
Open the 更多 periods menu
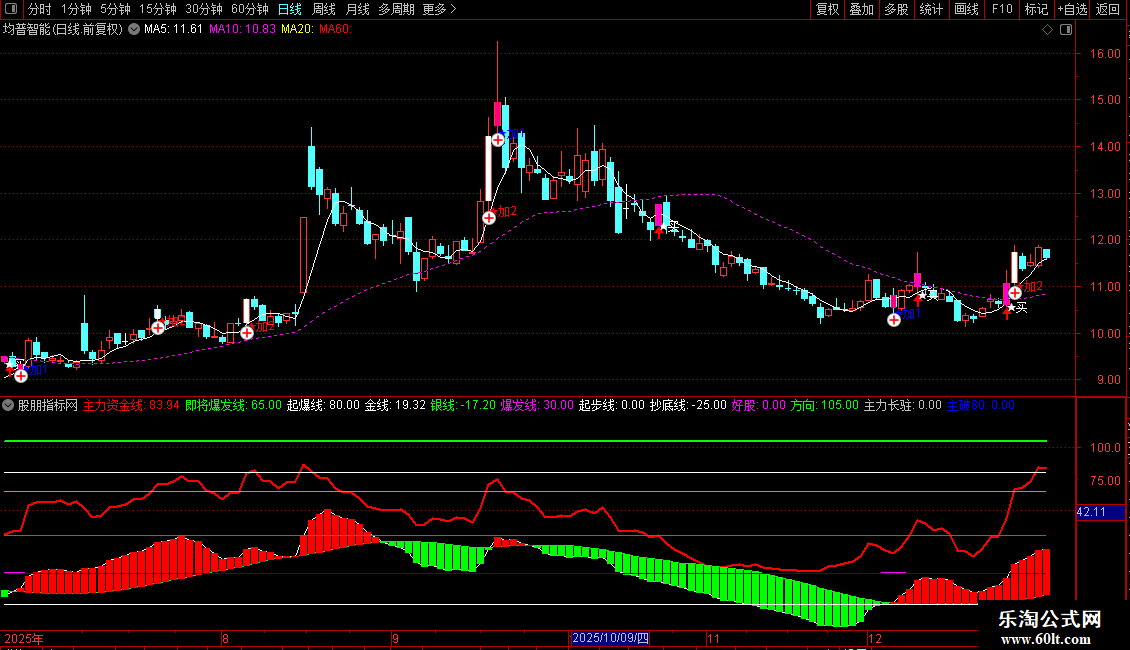[440, 9]
